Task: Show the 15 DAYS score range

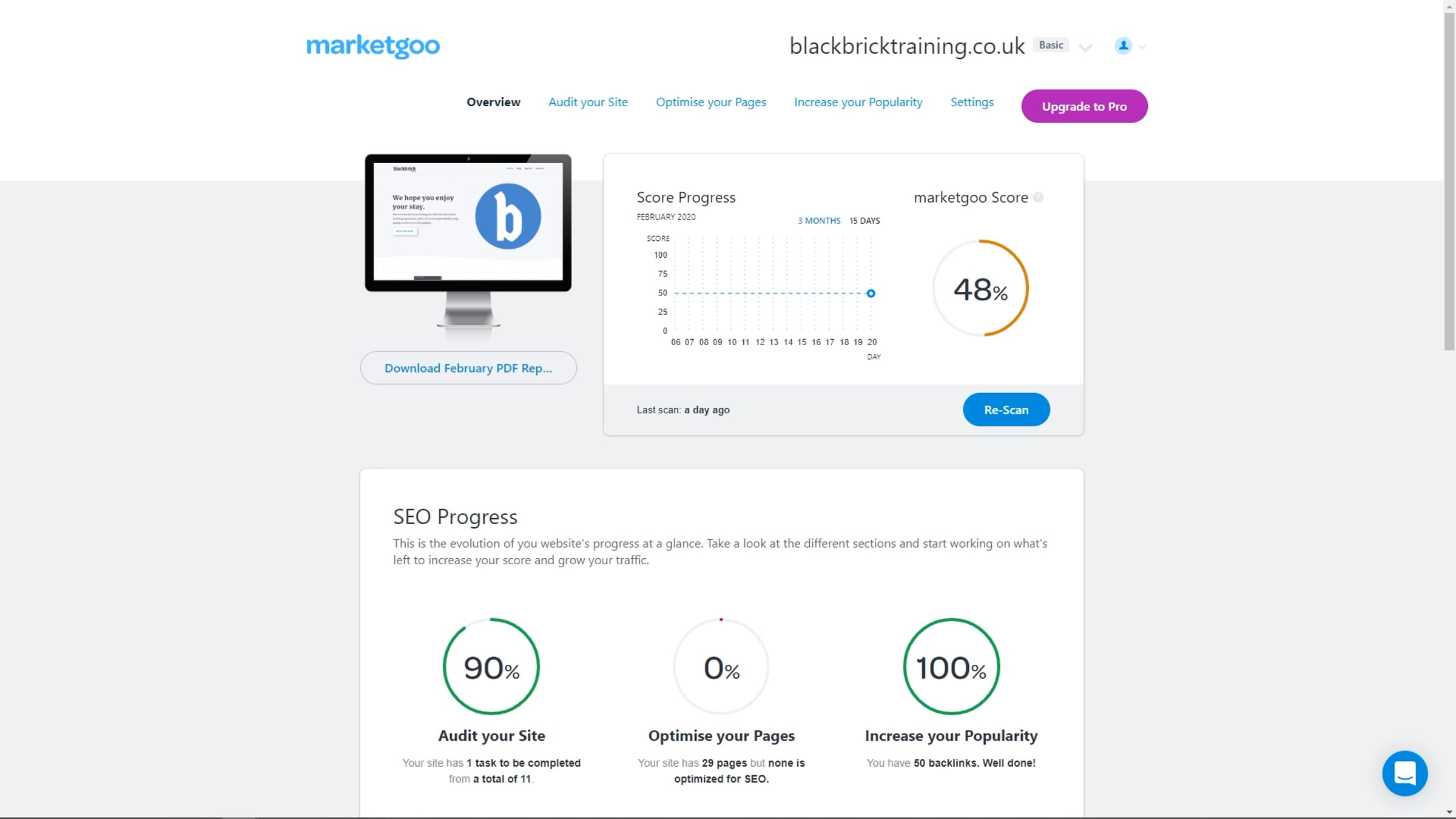Action: tap(864, 221)
